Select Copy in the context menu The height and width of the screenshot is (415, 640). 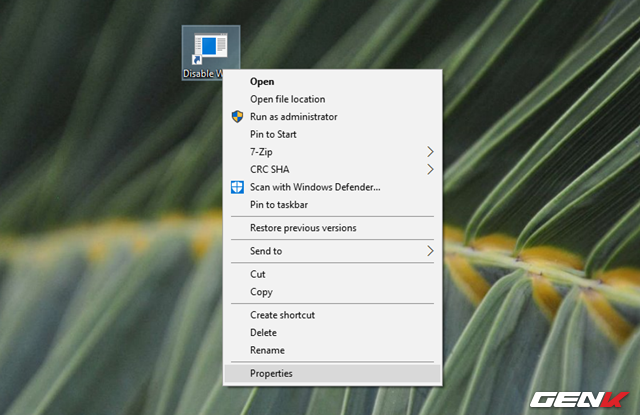tap(332, 292)
